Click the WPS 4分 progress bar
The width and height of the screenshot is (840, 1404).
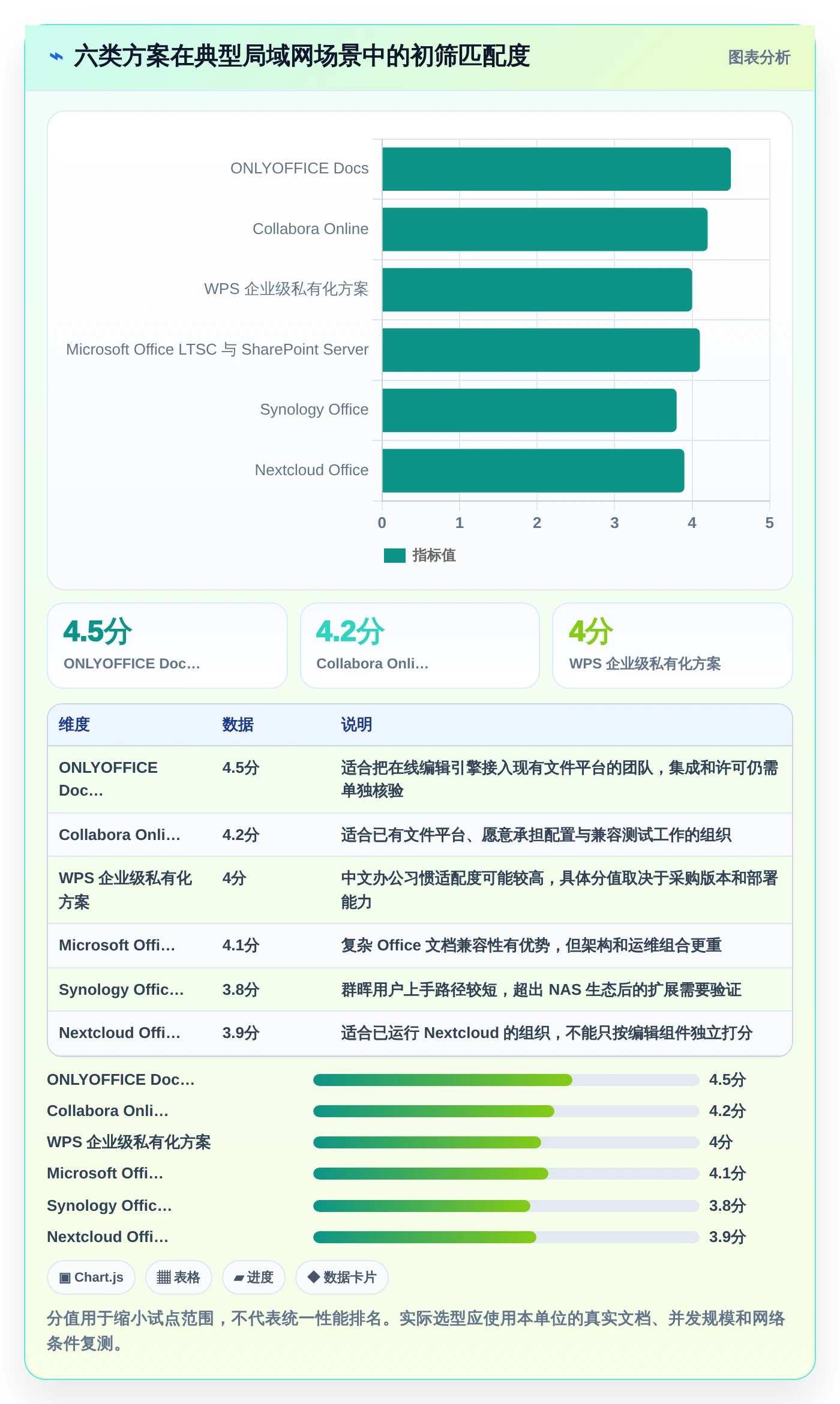[x=506, y=1142]
